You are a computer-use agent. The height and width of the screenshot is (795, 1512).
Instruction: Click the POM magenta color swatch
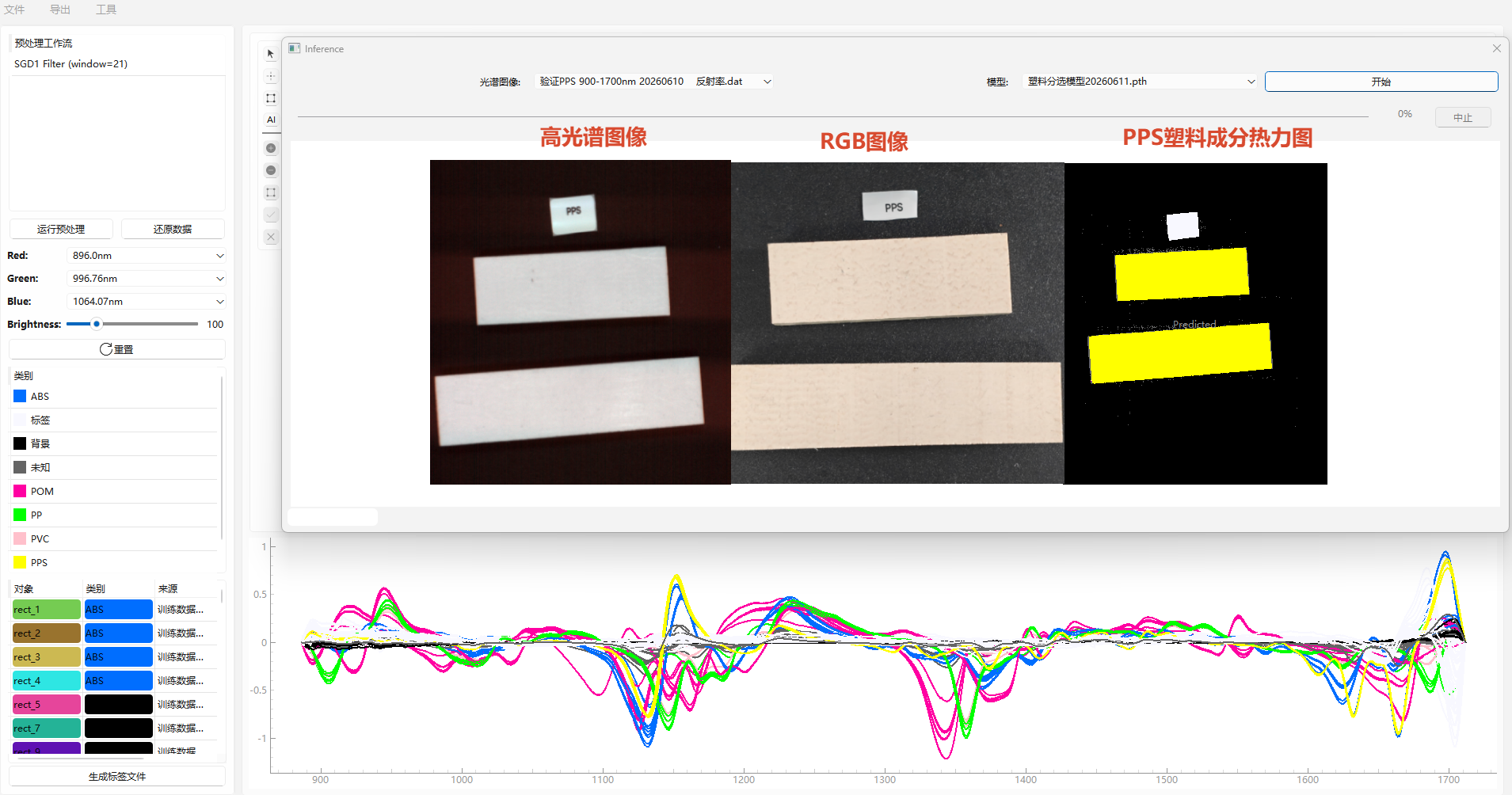(x=20, y=491)
